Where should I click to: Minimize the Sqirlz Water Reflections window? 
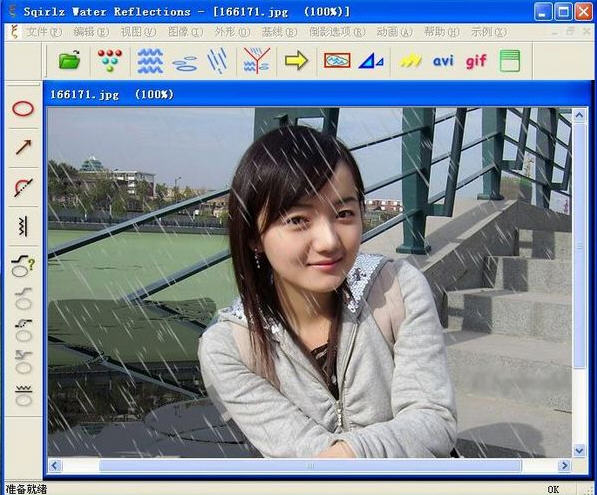click(x=543, y=12)
